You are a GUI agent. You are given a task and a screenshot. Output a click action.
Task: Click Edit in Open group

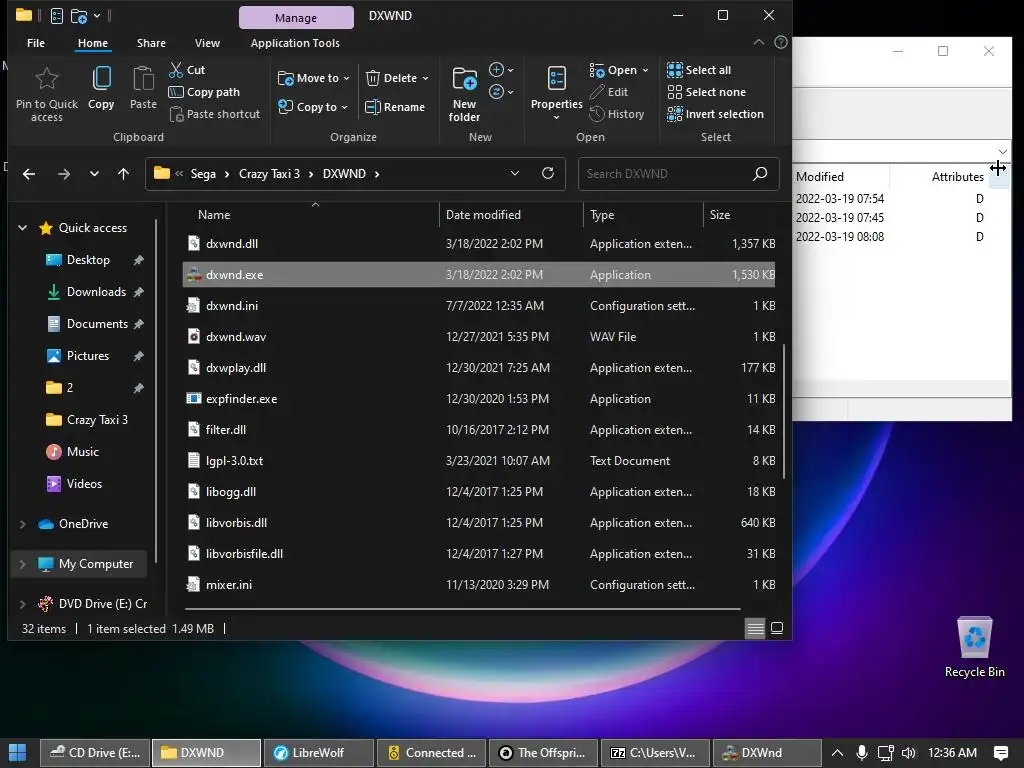pos(609,92)
